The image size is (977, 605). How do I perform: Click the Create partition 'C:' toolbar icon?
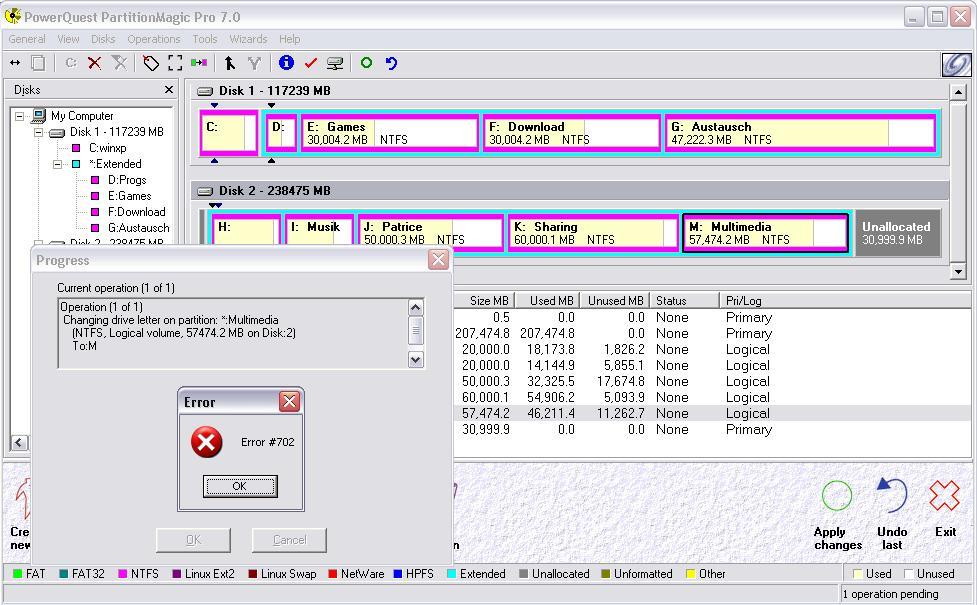[71, 63]
